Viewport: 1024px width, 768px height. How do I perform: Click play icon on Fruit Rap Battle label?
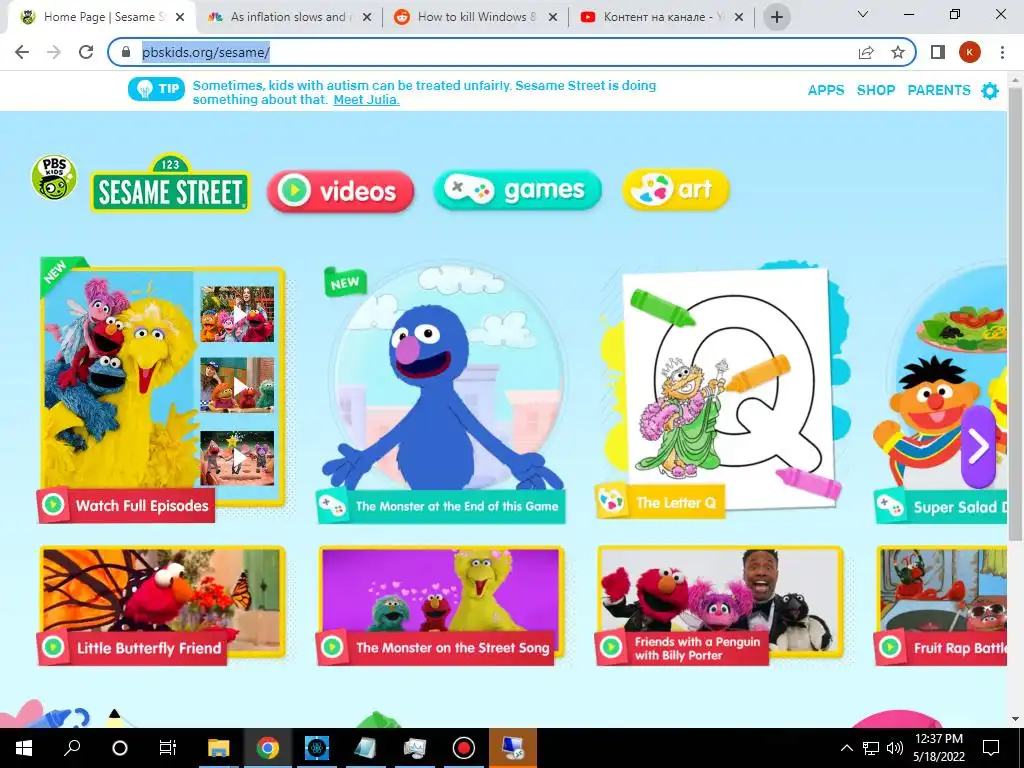point(890,647)
